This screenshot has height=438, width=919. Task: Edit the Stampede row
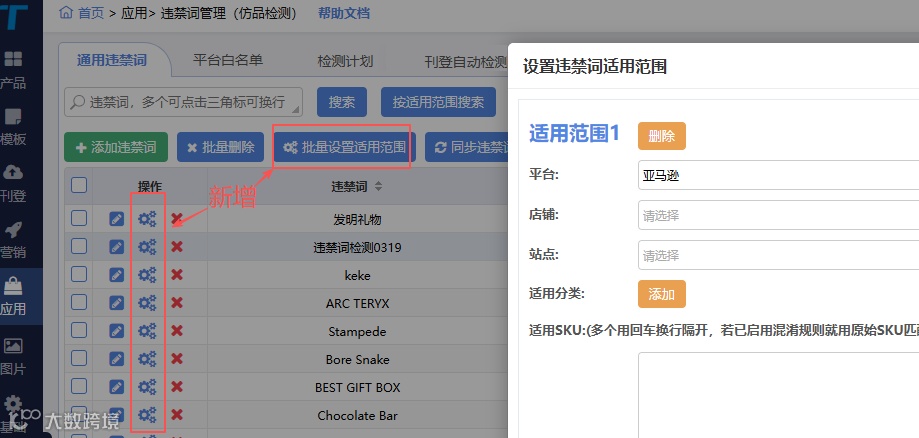(117, 331)
